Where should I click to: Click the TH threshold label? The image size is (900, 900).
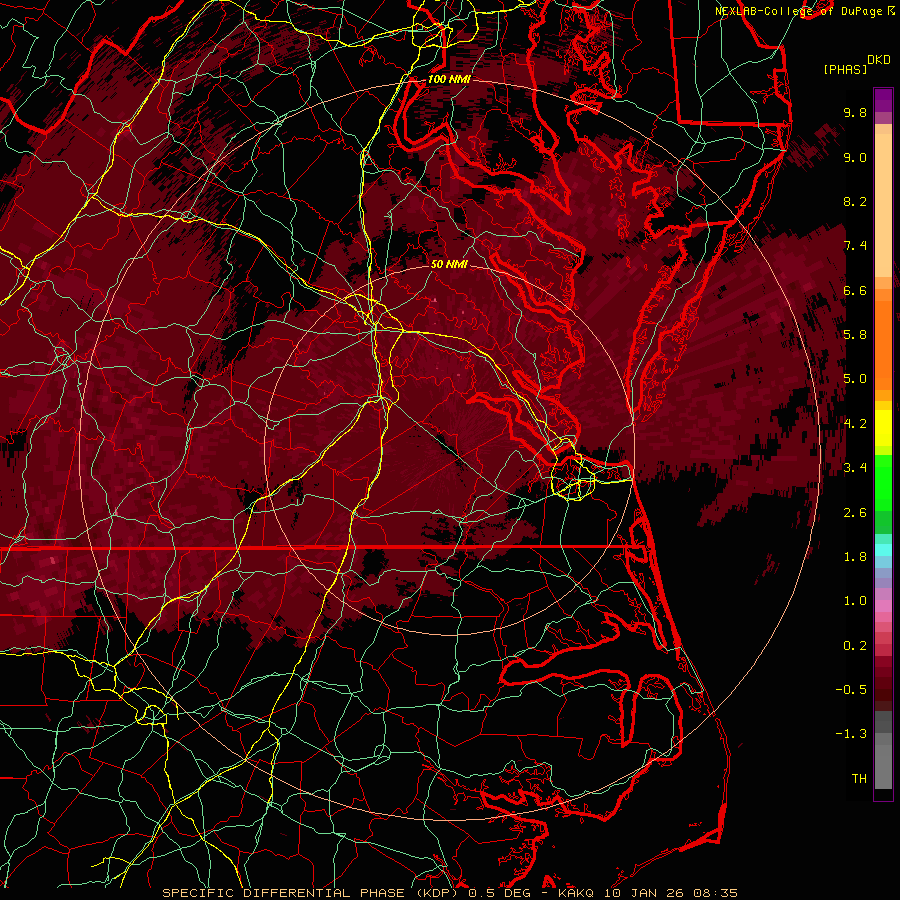[x=859, y=779]
